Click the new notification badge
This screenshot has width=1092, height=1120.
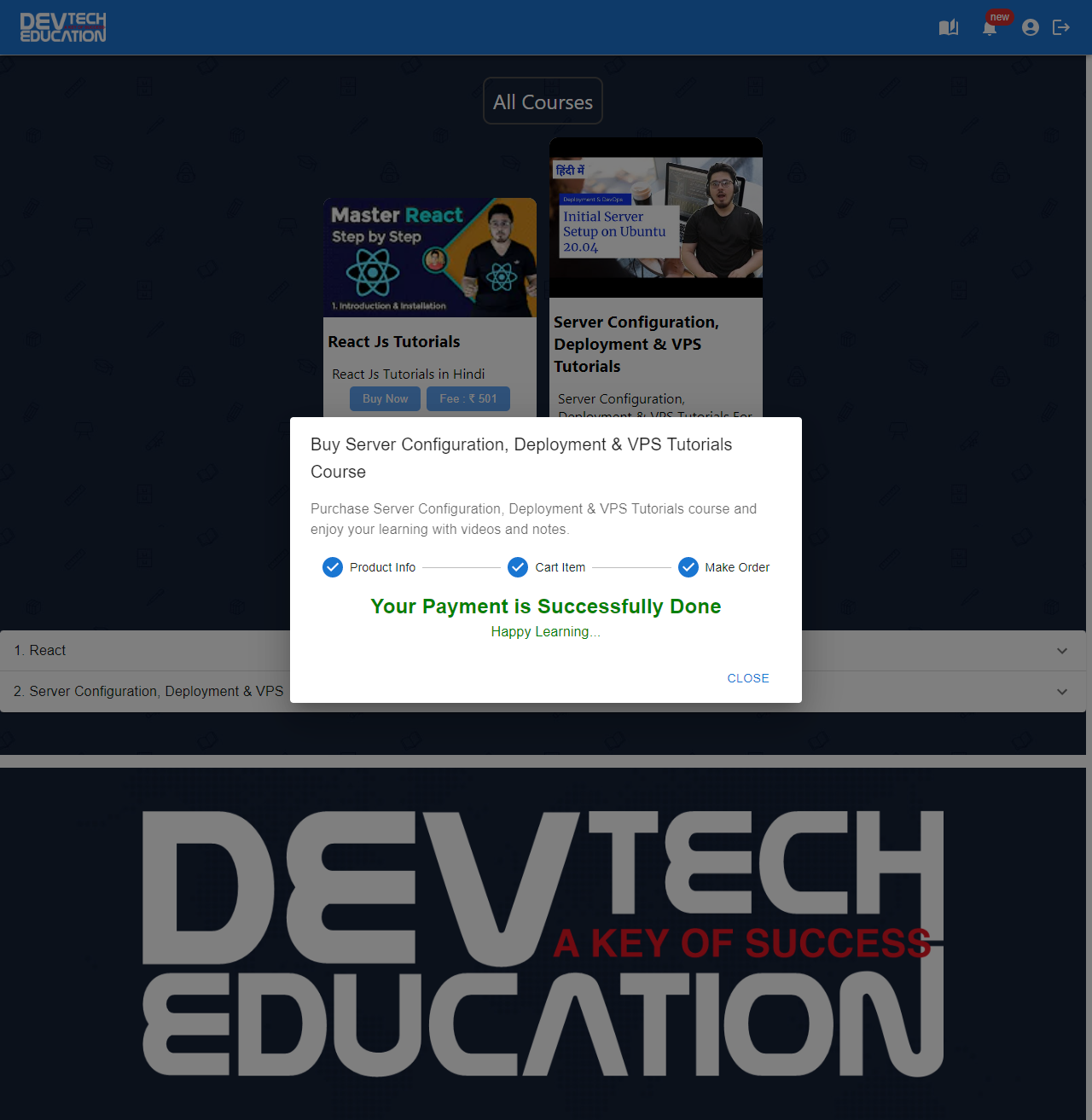pos(999,17)
